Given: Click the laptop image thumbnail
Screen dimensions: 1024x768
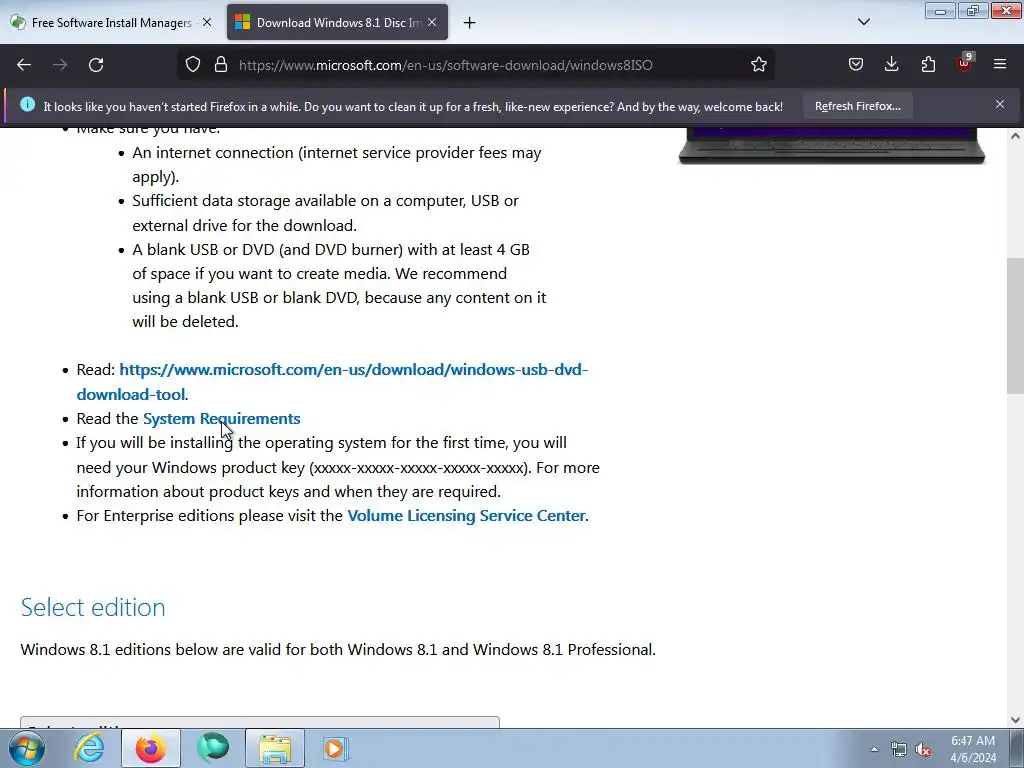Looking at the screenshot, I should point(831,145).
